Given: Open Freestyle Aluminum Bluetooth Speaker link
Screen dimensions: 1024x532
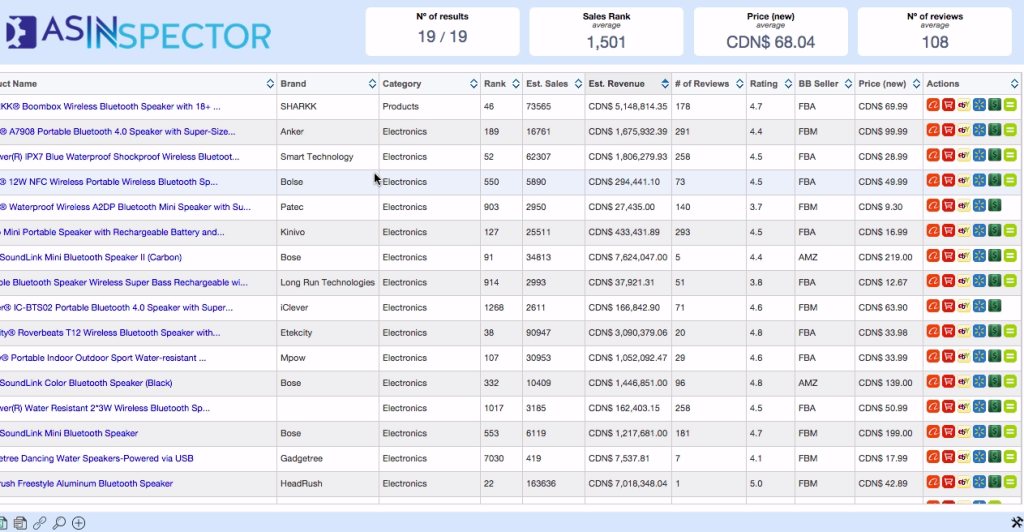Looking at the screenshot, I should point(86,483).
